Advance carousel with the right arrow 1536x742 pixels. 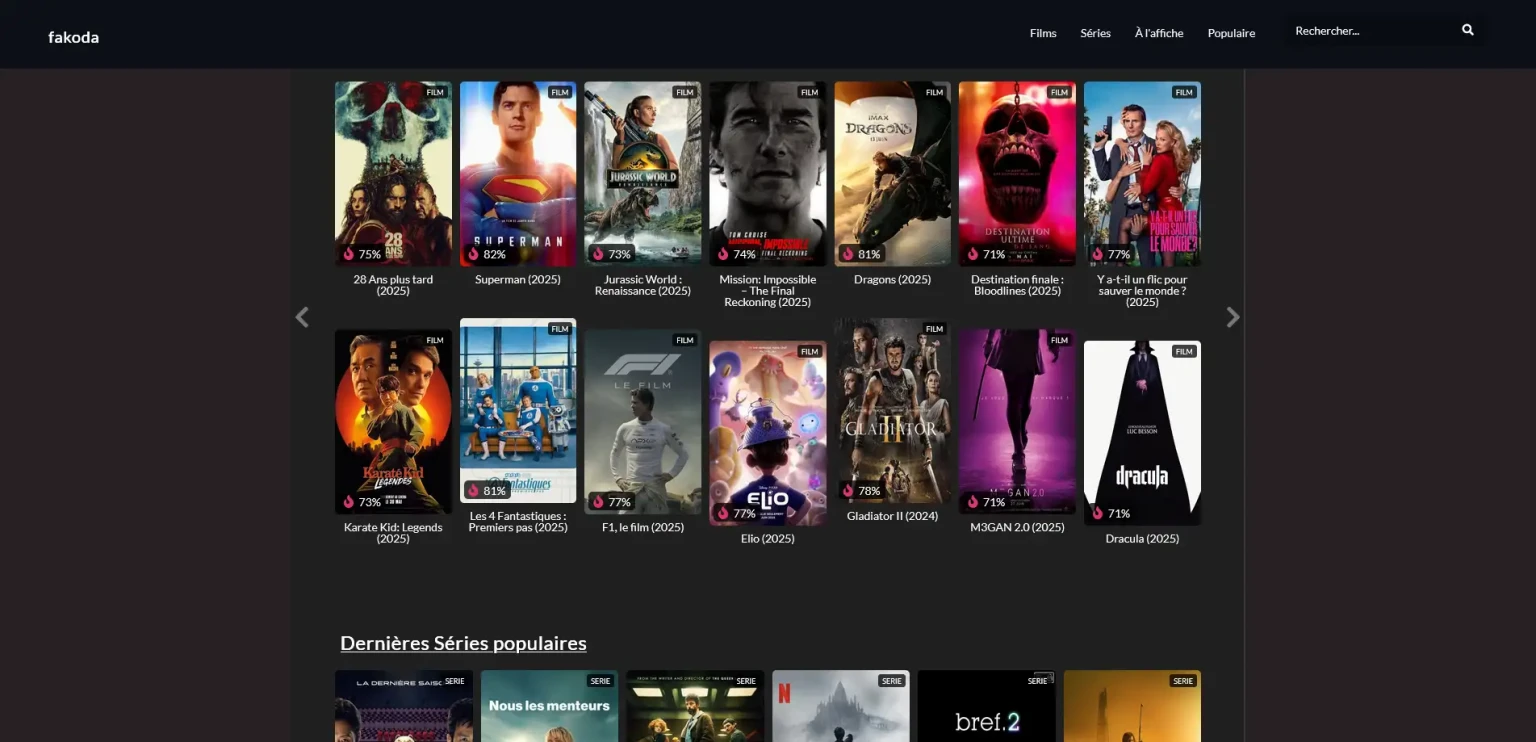tap(1233, 317)
